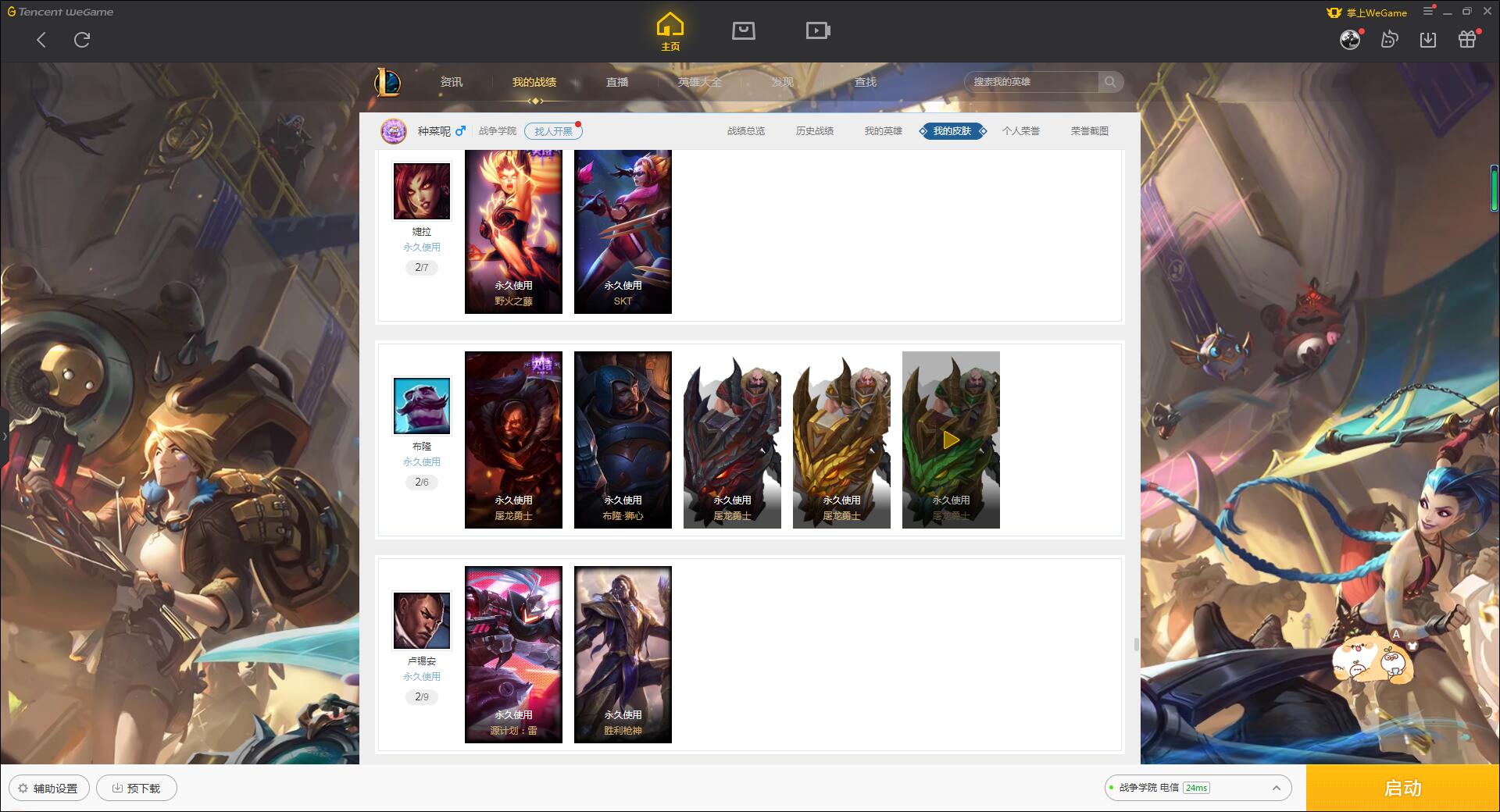Switch to 历史战绩 sub-tab
Image resolution: width=1500 pixels, height=812 pixels.
(x=815, y=131)
